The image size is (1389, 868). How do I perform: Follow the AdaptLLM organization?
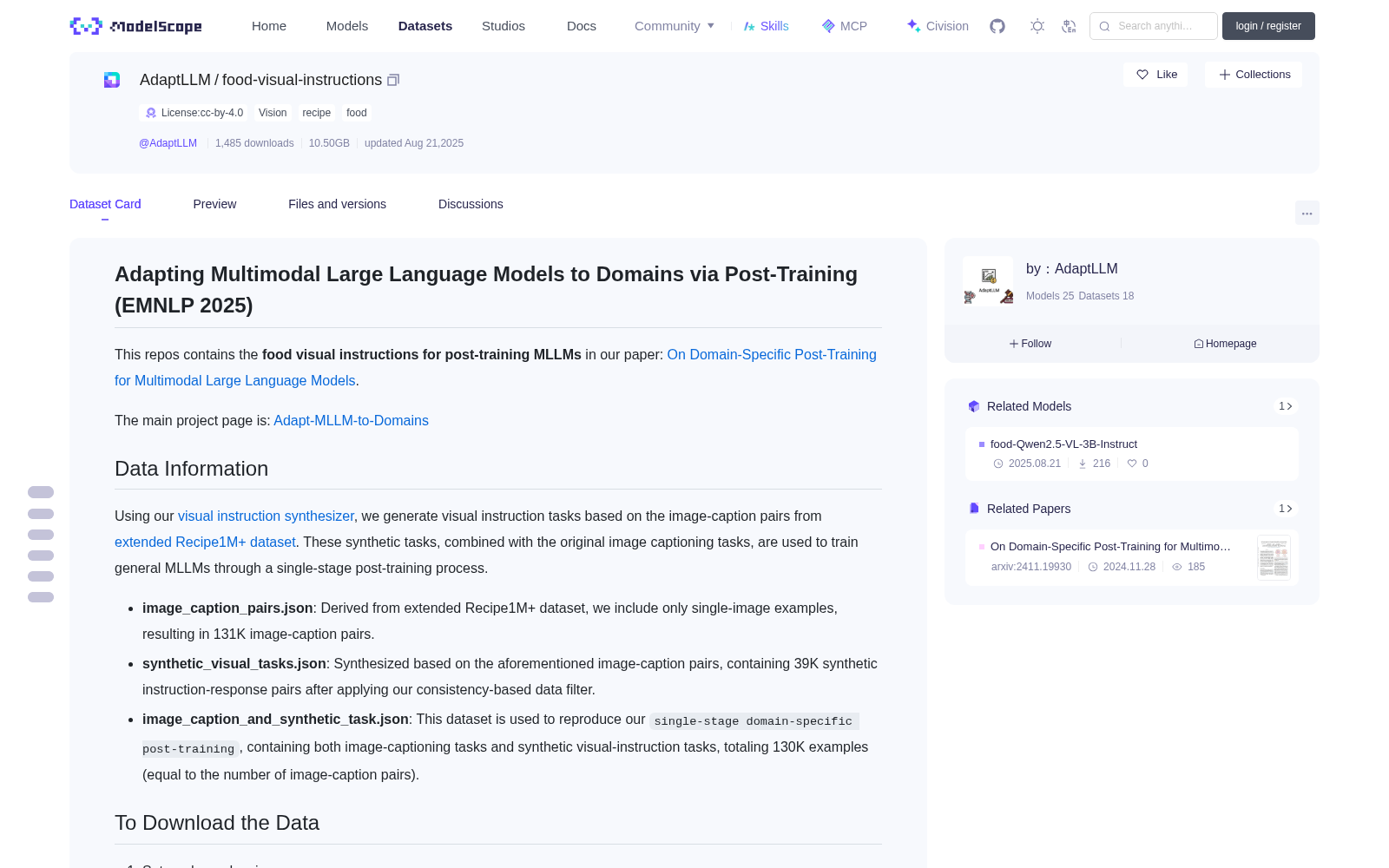click(1030, 344)
